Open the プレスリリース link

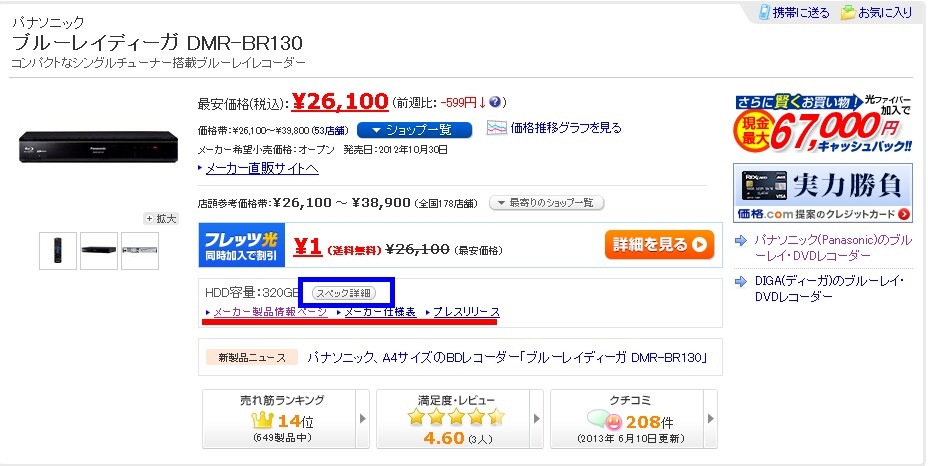pyautogui.click(x=465, y=313)
